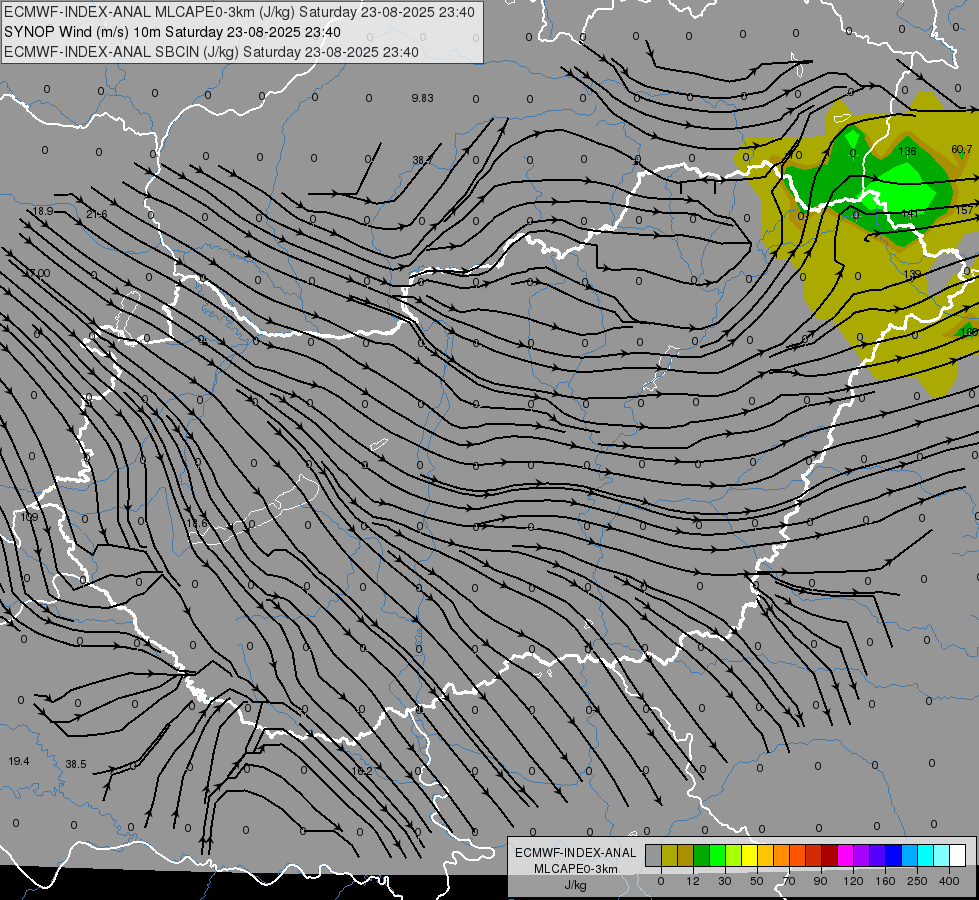The height and width of the screenshot is (900, 979).
Task: Click the legend scale label 160
Action: (885, 881)
